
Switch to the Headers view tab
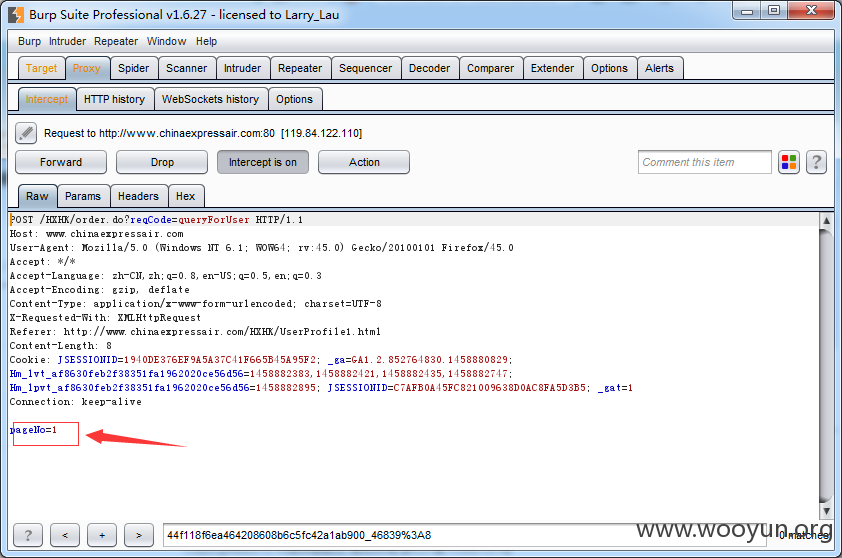click(x=138, y=196)
